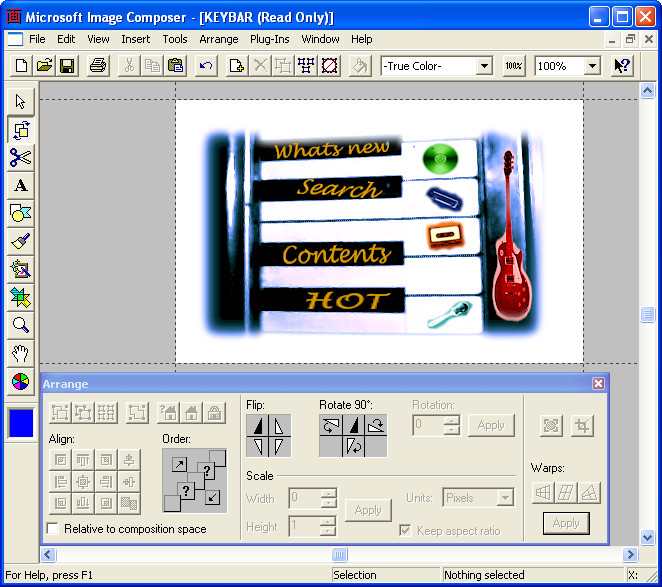
Task: Open the Color Tuning tool
Action: (20, 381)
